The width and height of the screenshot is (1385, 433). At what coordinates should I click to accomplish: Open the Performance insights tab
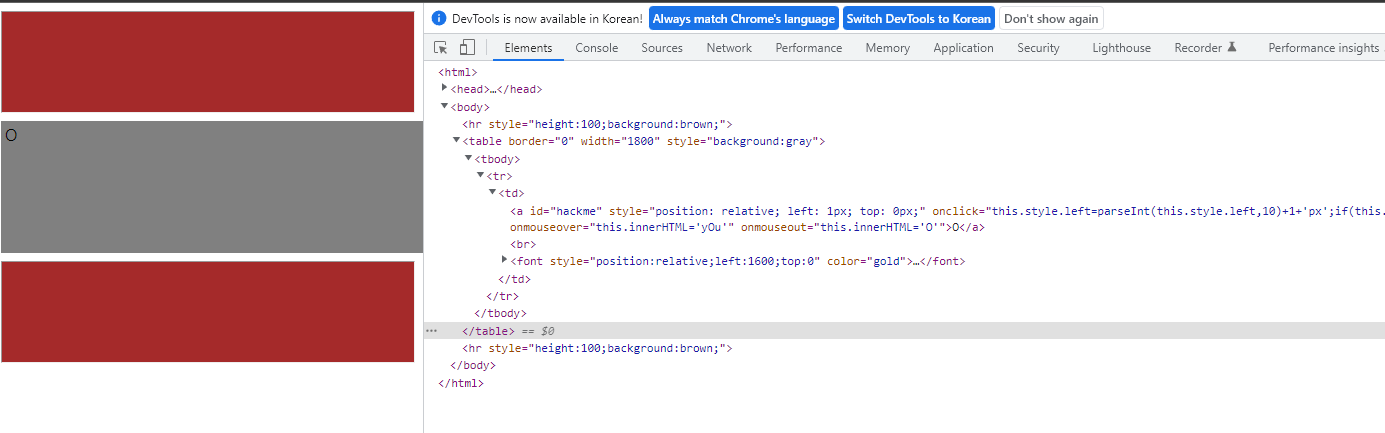1324,48
